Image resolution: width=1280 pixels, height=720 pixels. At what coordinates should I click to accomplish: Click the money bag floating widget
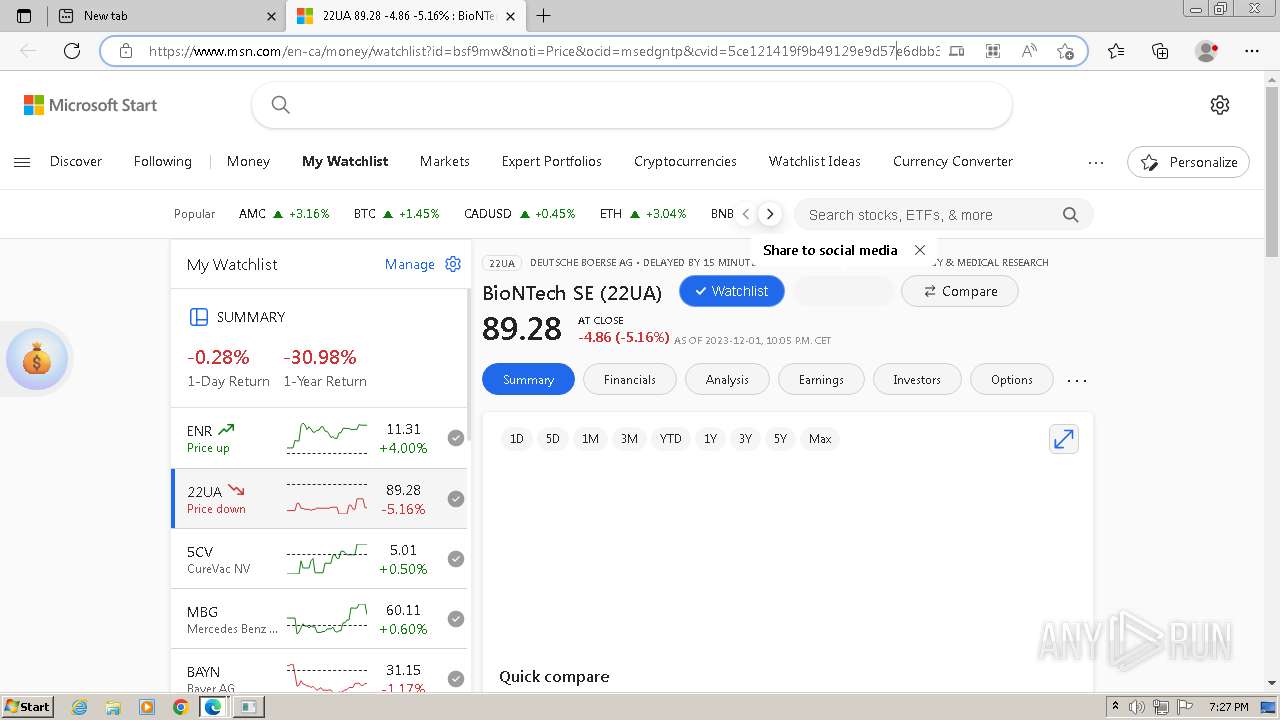37,358
